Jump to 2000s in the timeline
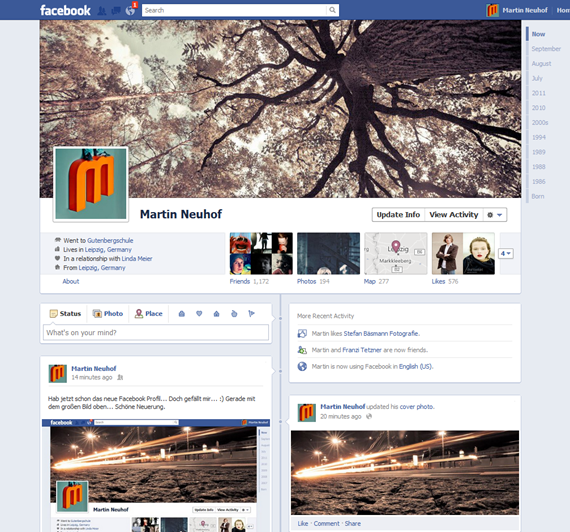This screenshot has height=532, width=570. click(540, 123)
